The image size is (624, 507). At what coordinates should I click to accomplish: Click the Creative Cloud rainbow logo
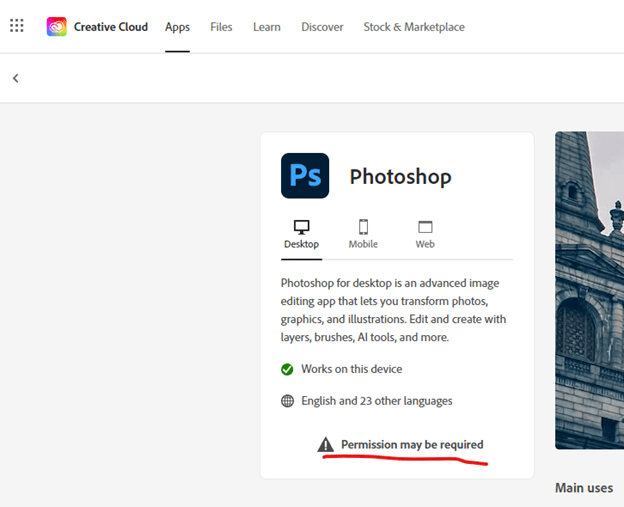pyautogui.click(x=57, y=27)
